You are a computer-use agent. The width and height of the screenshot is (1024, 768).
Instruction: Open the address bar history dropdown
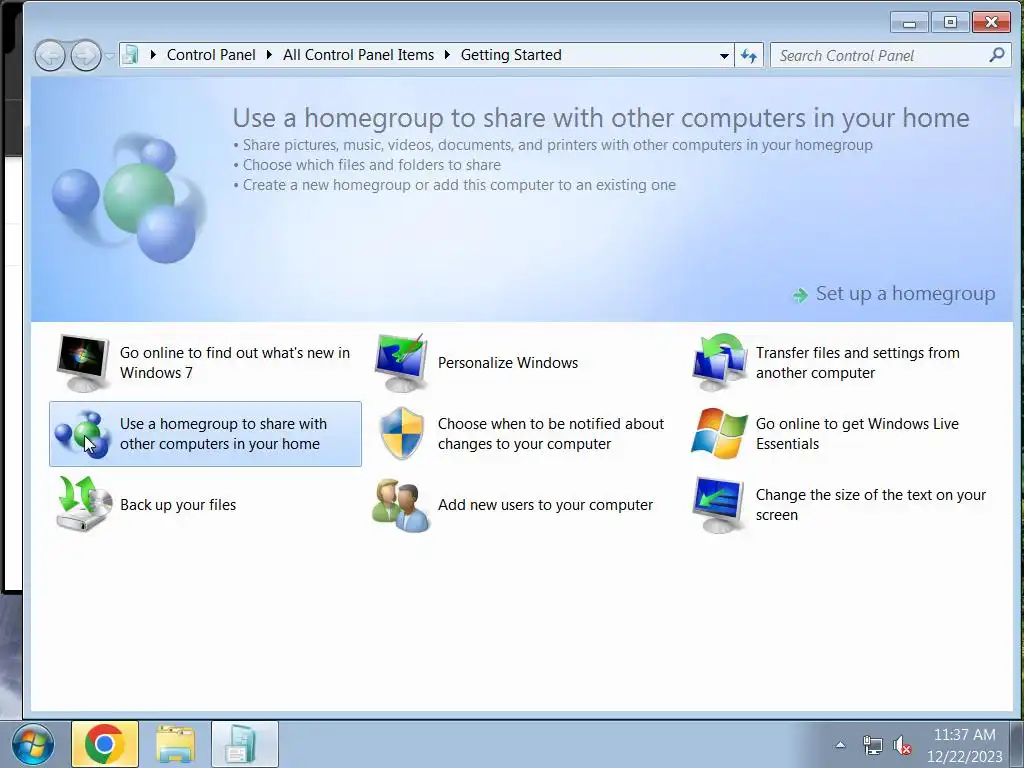(724, 56)
